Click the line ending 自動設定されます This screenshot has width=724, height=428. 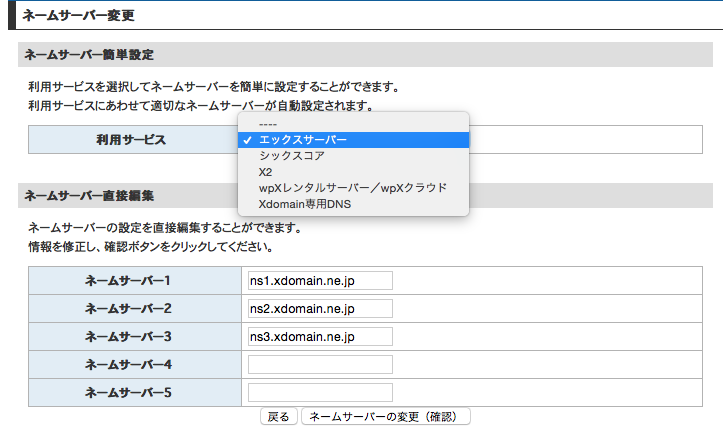[201, 106]
